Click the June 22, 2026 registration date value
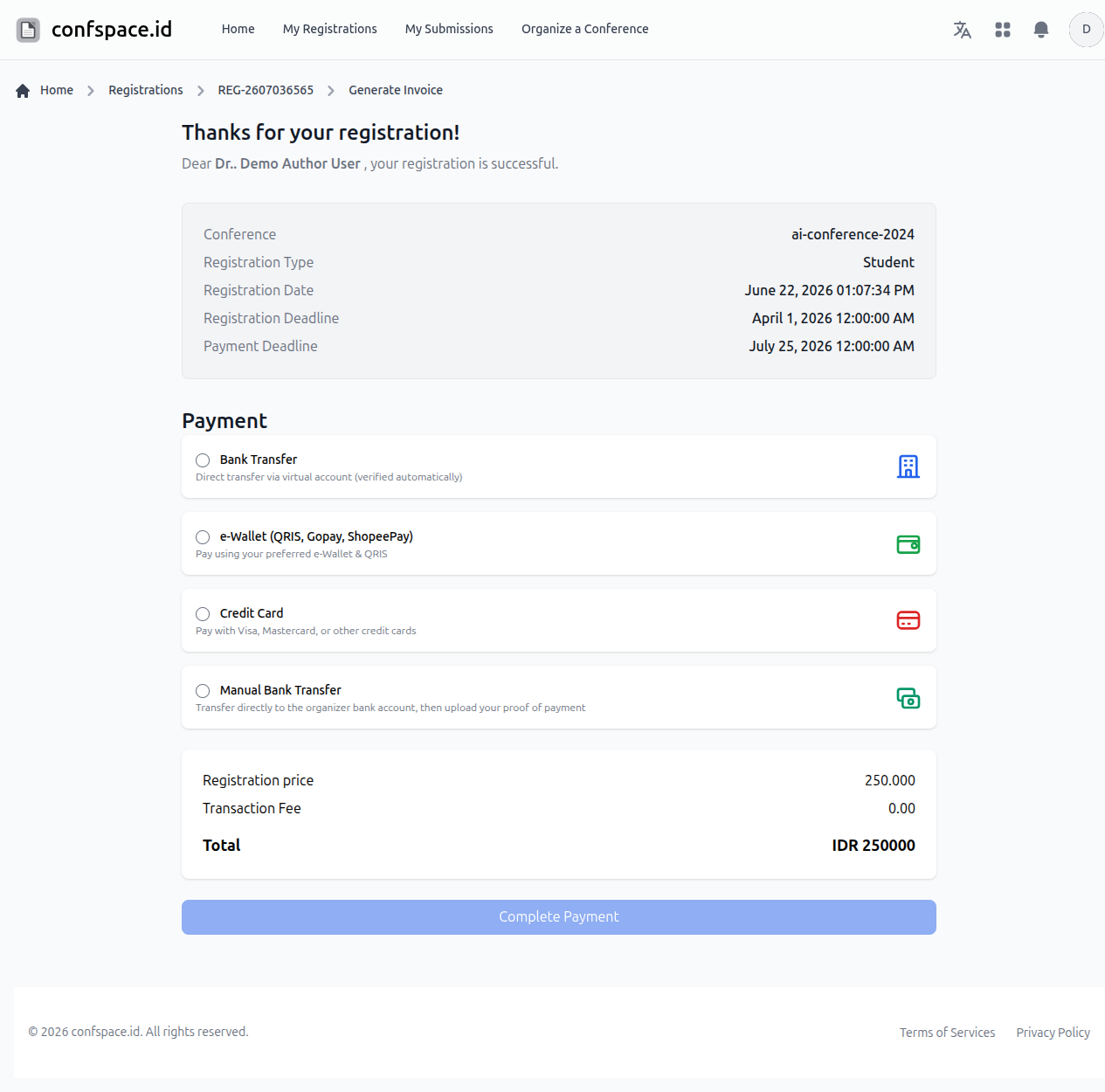The height and width of the screenshot is (1092, 1105). click(830, 290)
